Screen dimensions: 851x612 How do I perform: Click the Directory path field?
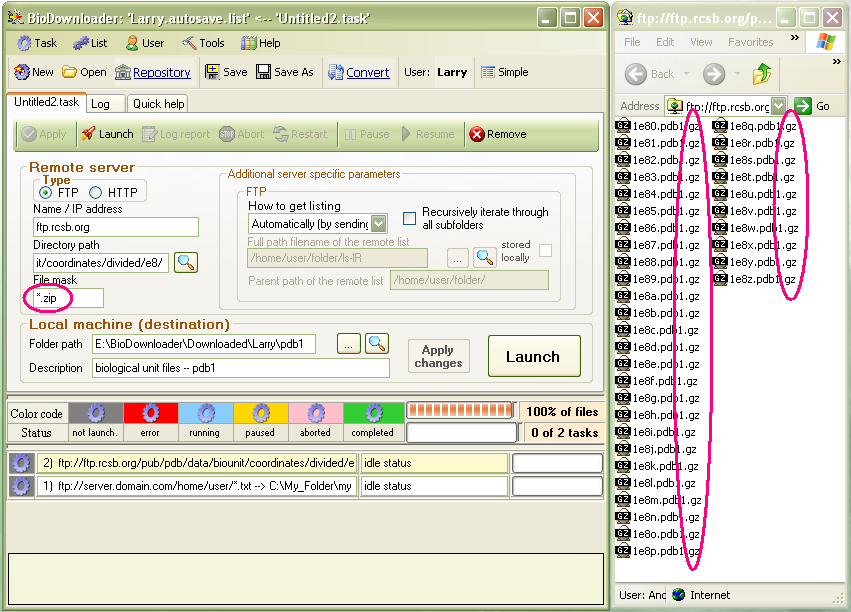pos(101,263)
